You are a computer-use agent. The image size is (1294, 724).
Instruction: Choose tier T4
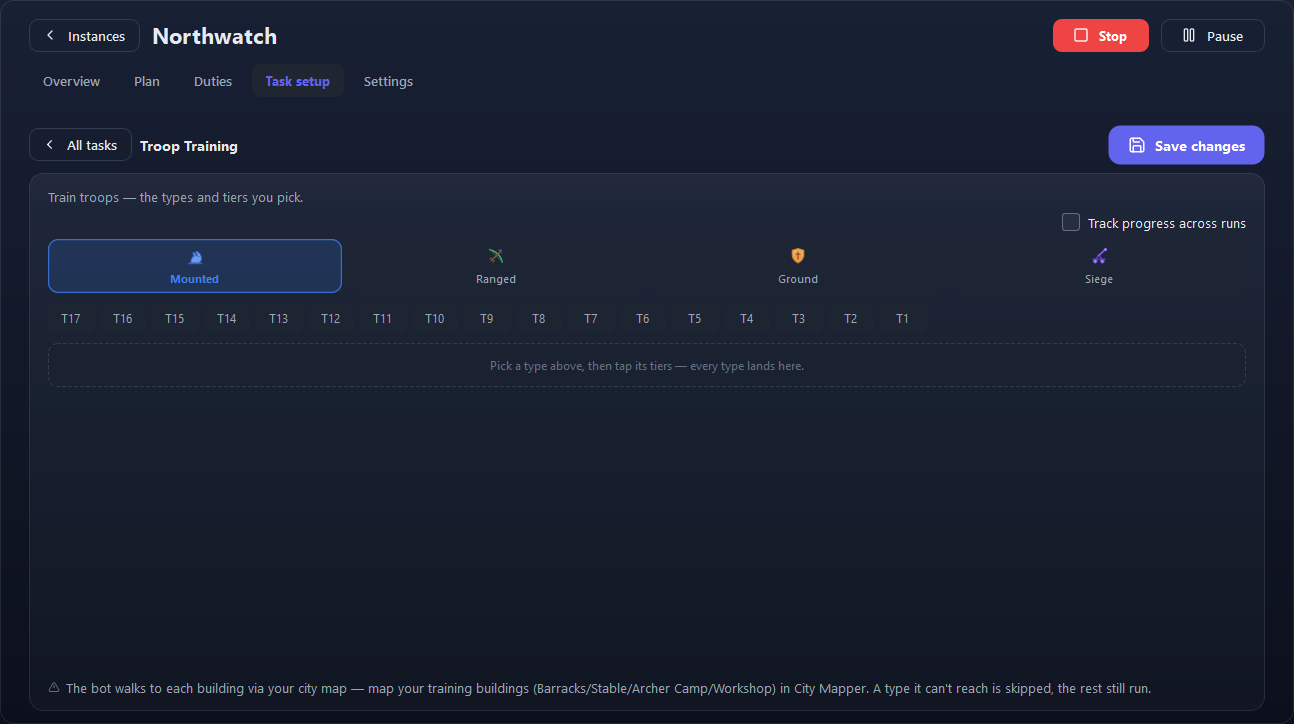(x=747, y=319)
